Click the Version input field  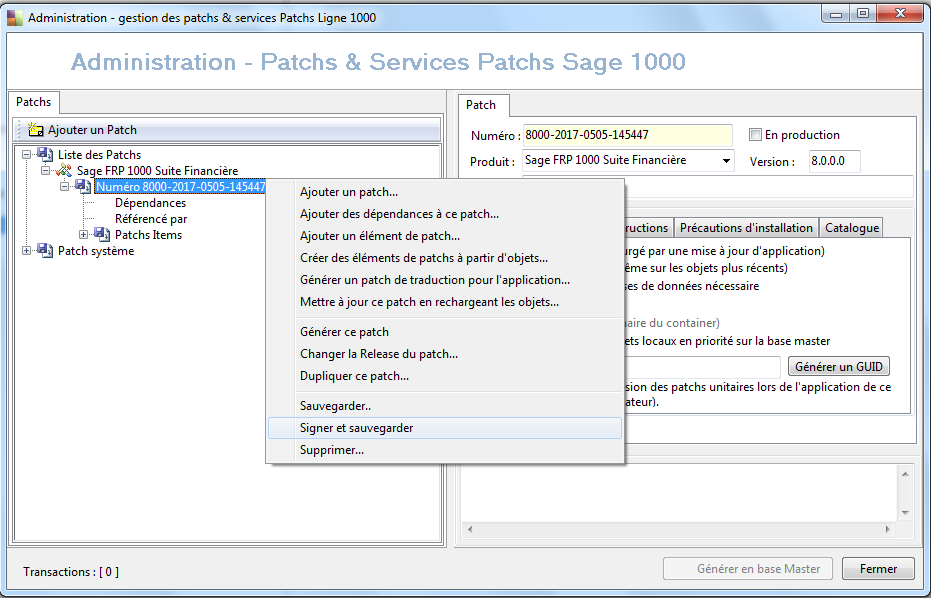click(835, 161)
